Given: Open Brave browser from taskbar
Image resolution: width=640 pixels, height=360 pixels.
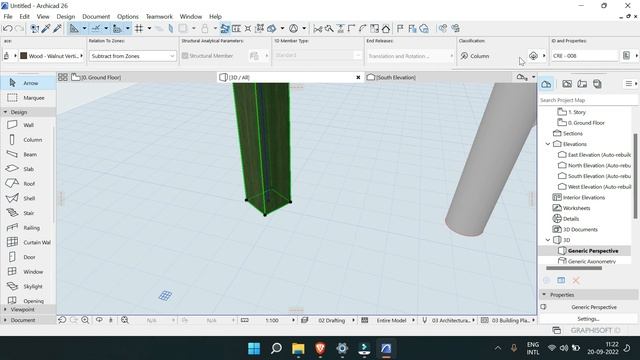Looking at the screenshot, I should 320,348.
